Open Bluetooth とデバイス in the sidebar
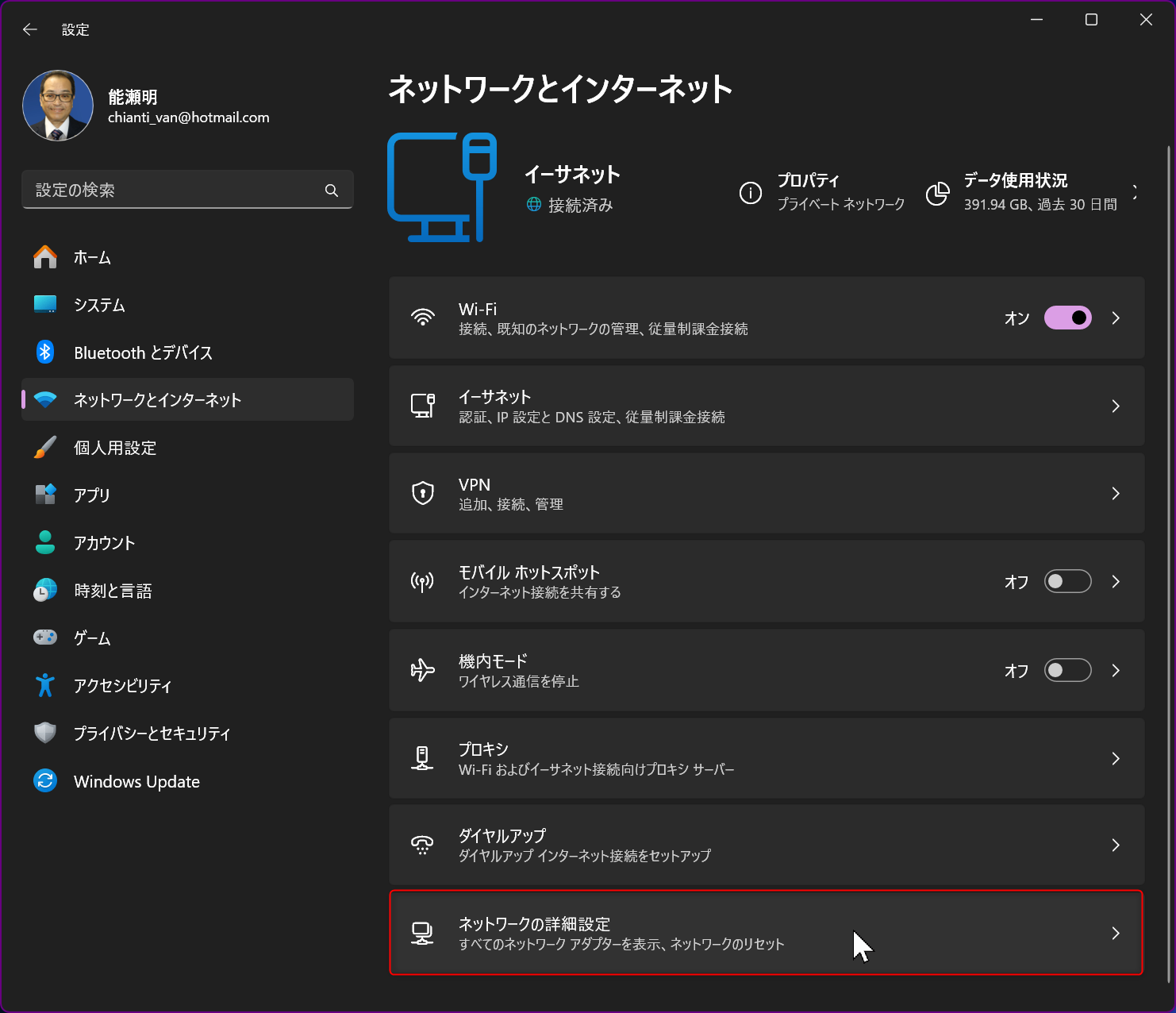 (187, 352)
